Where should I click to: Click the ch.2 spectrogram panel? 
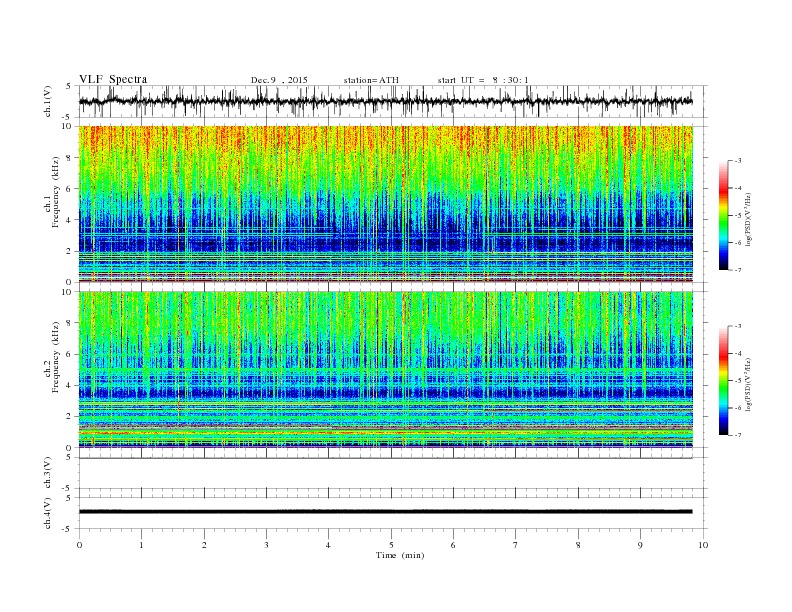[386, 370]
